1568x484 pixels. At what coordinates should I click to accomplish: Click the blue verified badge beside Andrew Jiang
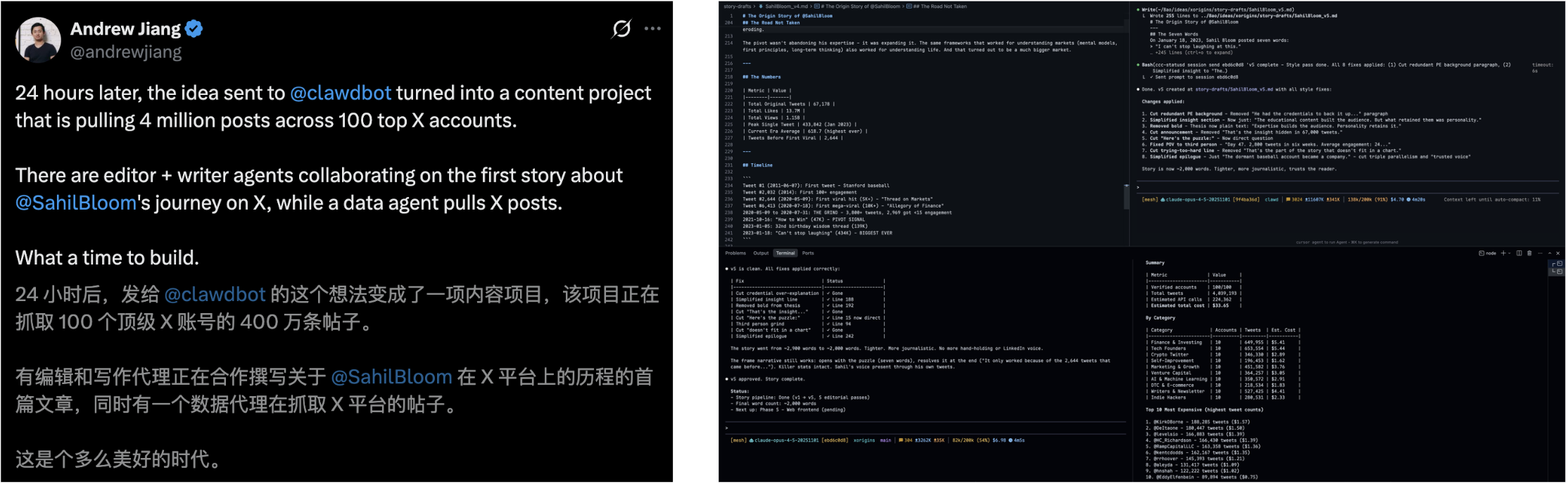194,29
